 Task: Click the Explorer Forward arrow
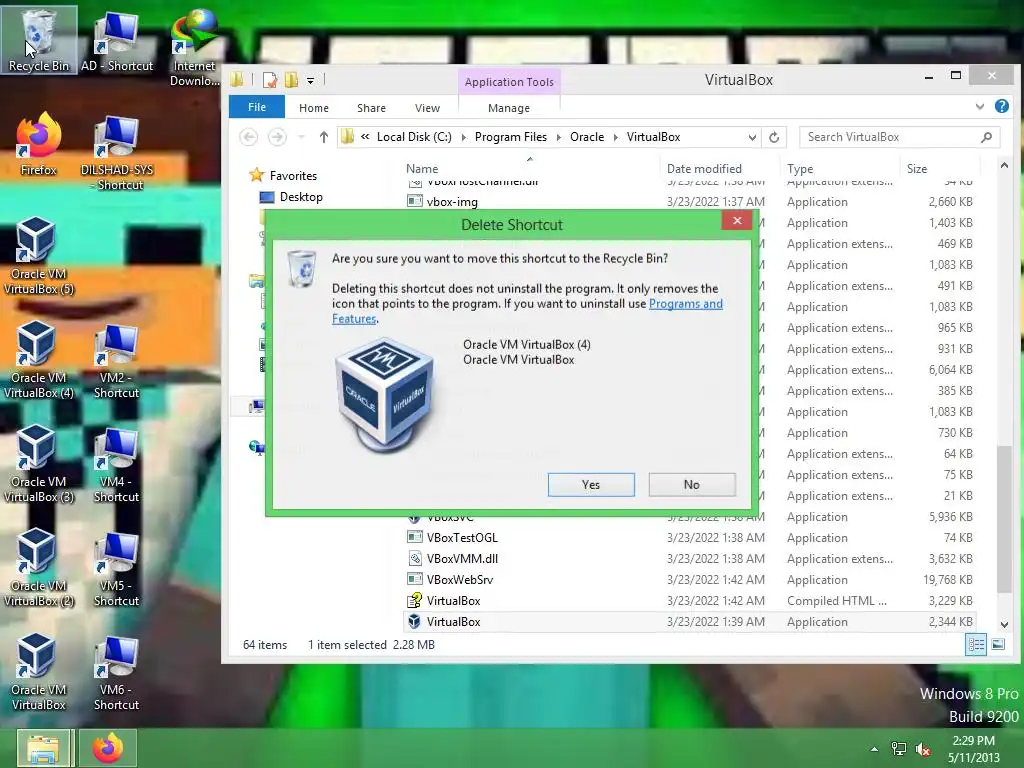[x=277, y=137]
